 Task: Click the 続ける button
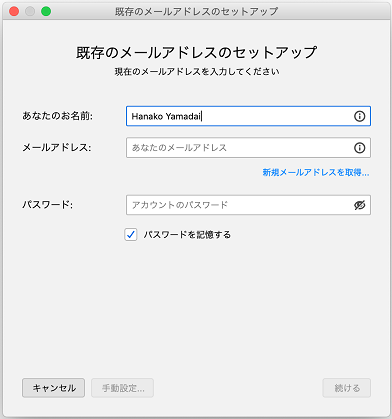(x=347, y=388)
